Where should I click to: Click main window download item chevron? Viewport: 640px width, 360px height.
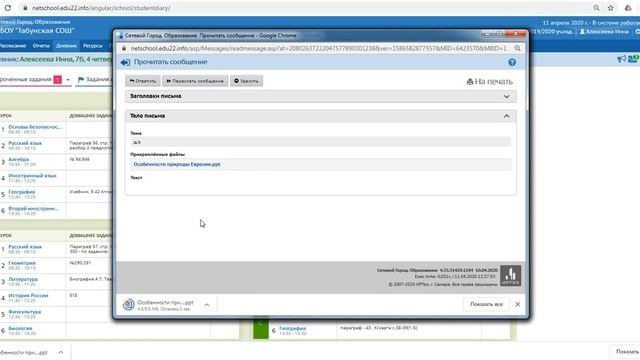pyautogui.click(x=61, y=352)
